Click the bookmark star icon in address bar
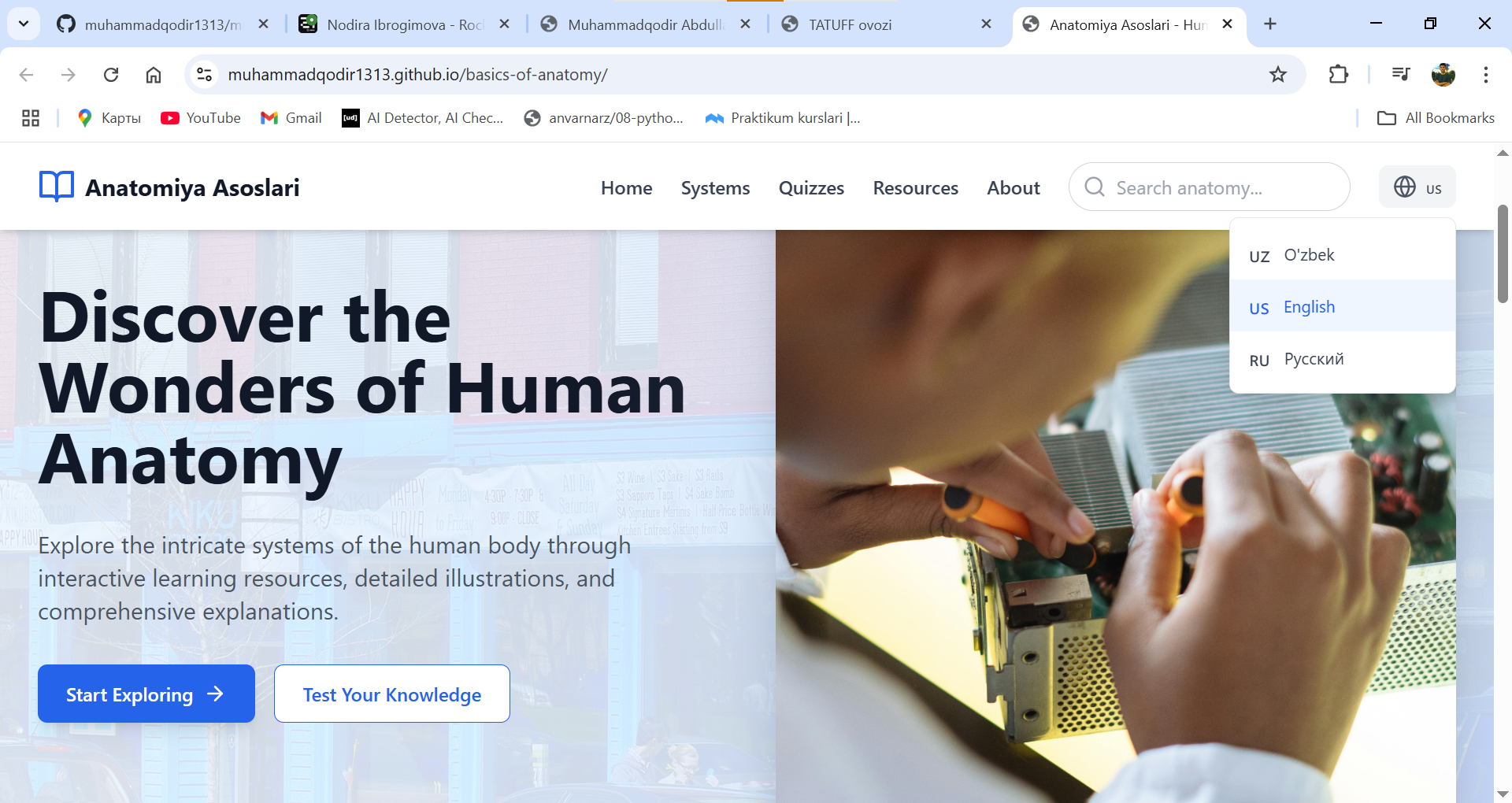 (x=1277, y=75)
